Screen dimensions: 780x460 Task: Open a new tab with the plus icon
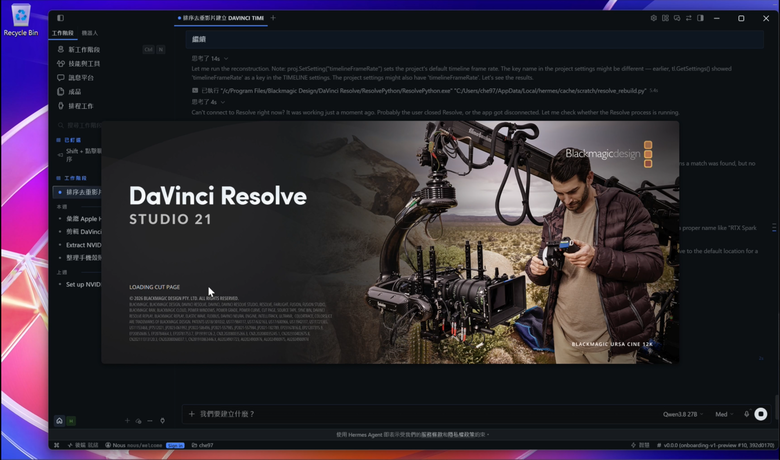pyautogui.click(x=273, y=18)
